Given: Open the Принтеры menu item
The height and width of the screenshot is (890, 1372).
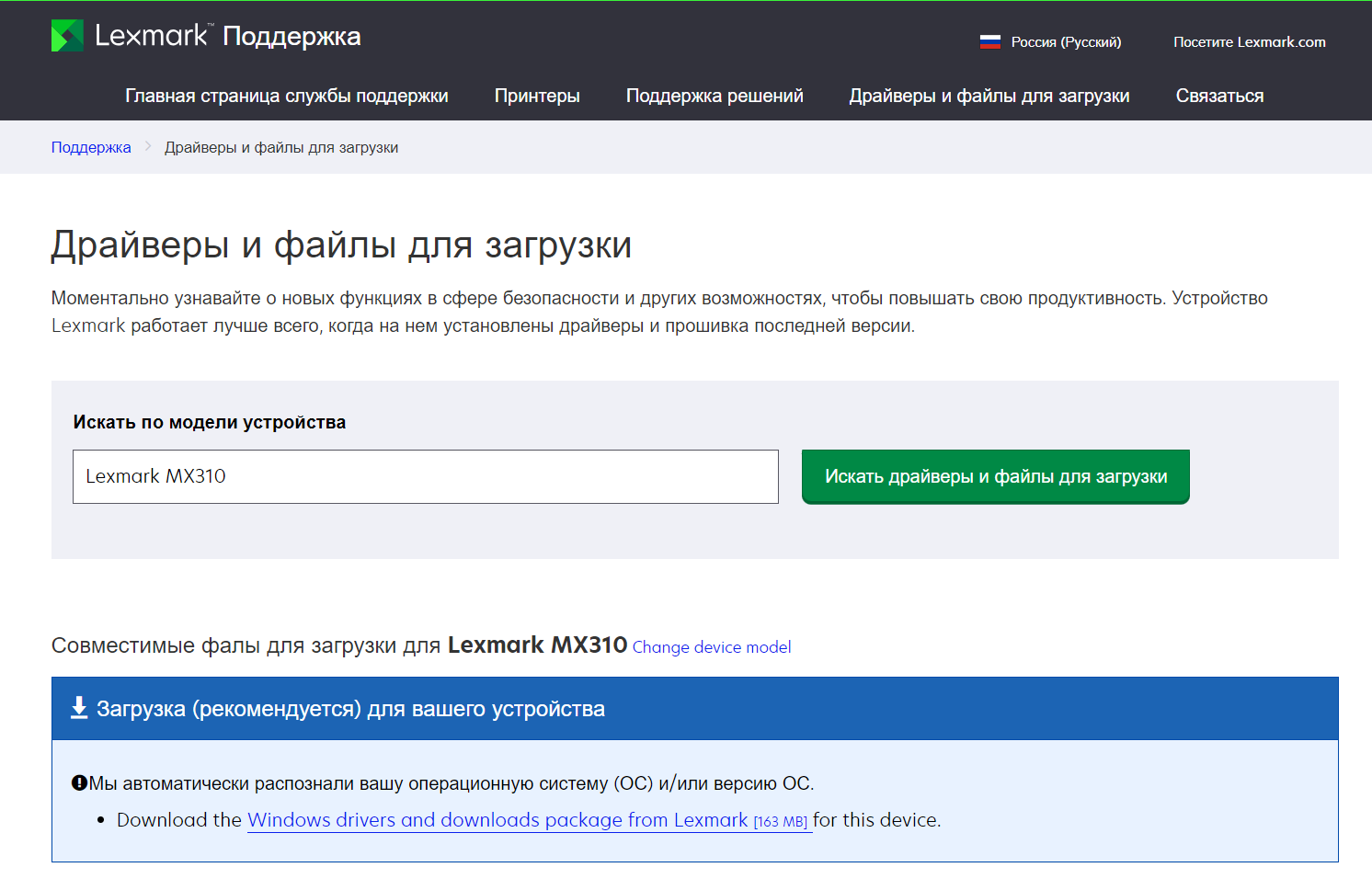Looking at the screenshot, I should pos(537,96).
